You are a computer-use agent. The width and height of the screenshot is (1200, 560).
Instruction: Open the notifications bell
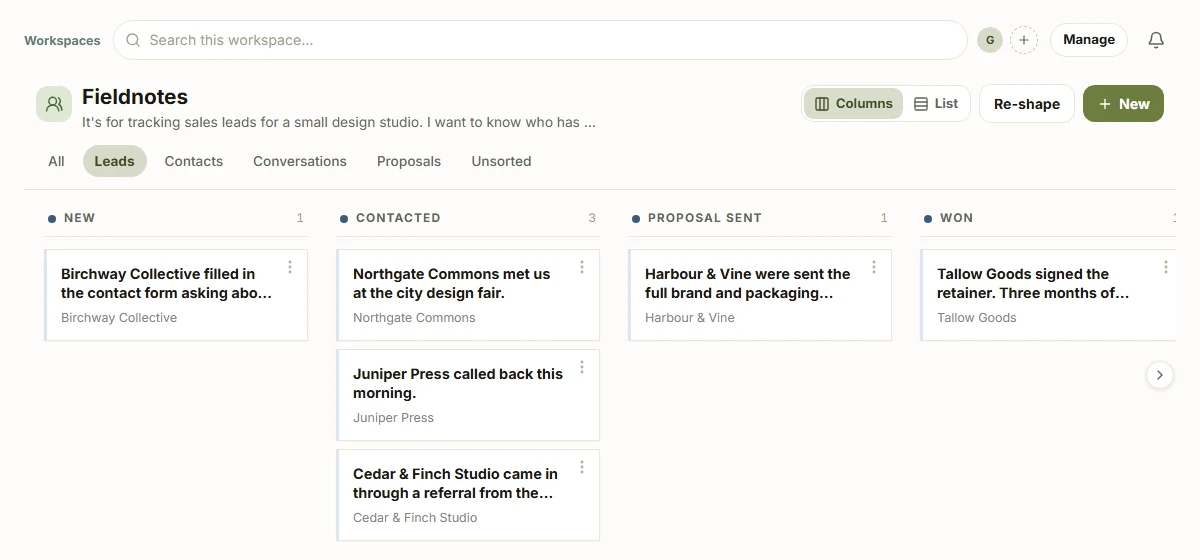pyautogui.click(x=1156, y=40)
